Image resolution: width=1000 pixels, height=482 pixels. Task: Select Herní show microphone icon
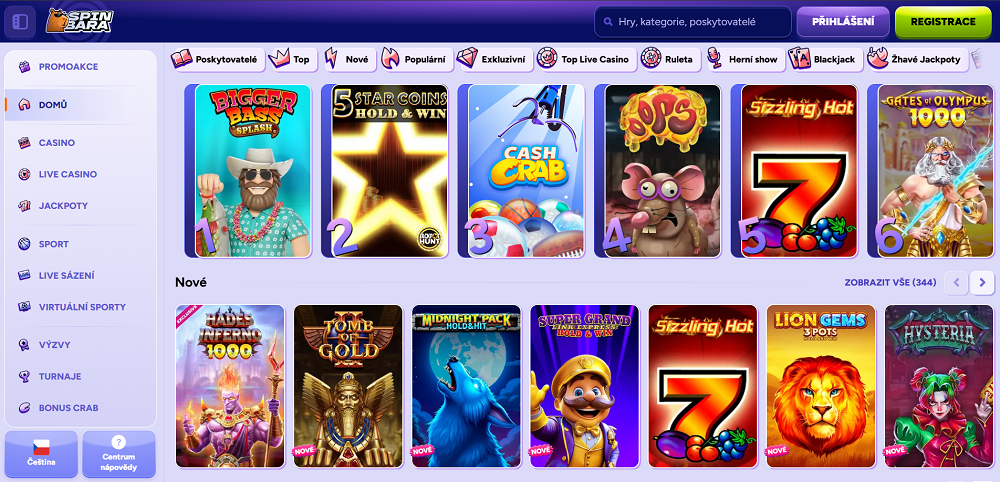(x=715, y=59)
